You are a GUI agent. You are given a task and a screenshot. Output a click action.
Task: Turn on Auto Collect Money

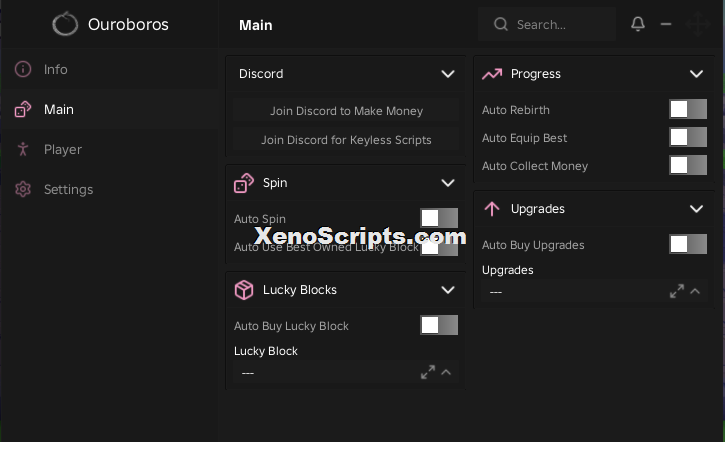pos(688,165)
